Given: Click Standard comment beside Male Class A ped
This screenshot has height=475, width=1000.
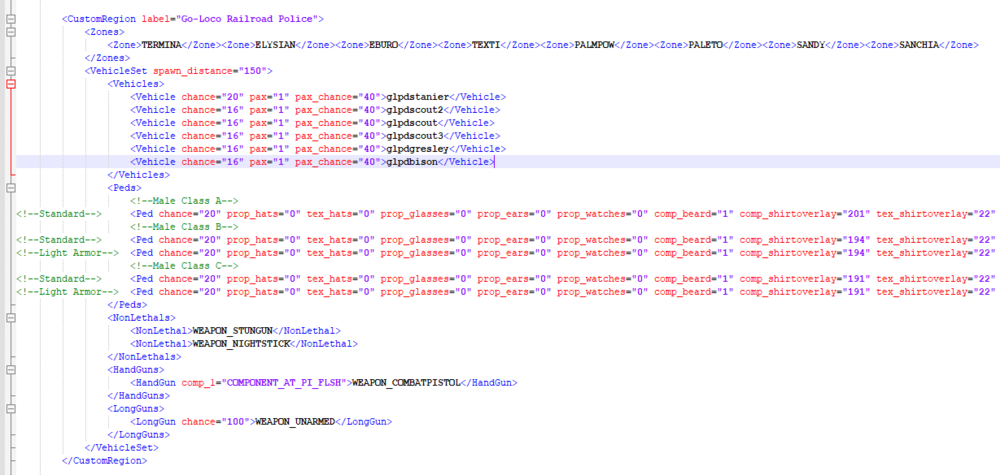Looking at the screenshot, I should pos(59,214).
